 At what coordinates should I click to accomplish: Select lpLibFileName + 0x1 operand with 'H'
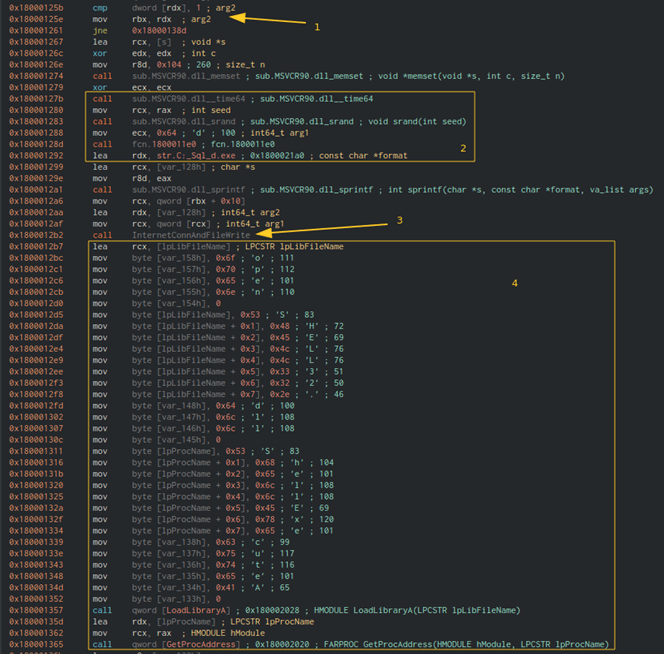click(208, 326)
